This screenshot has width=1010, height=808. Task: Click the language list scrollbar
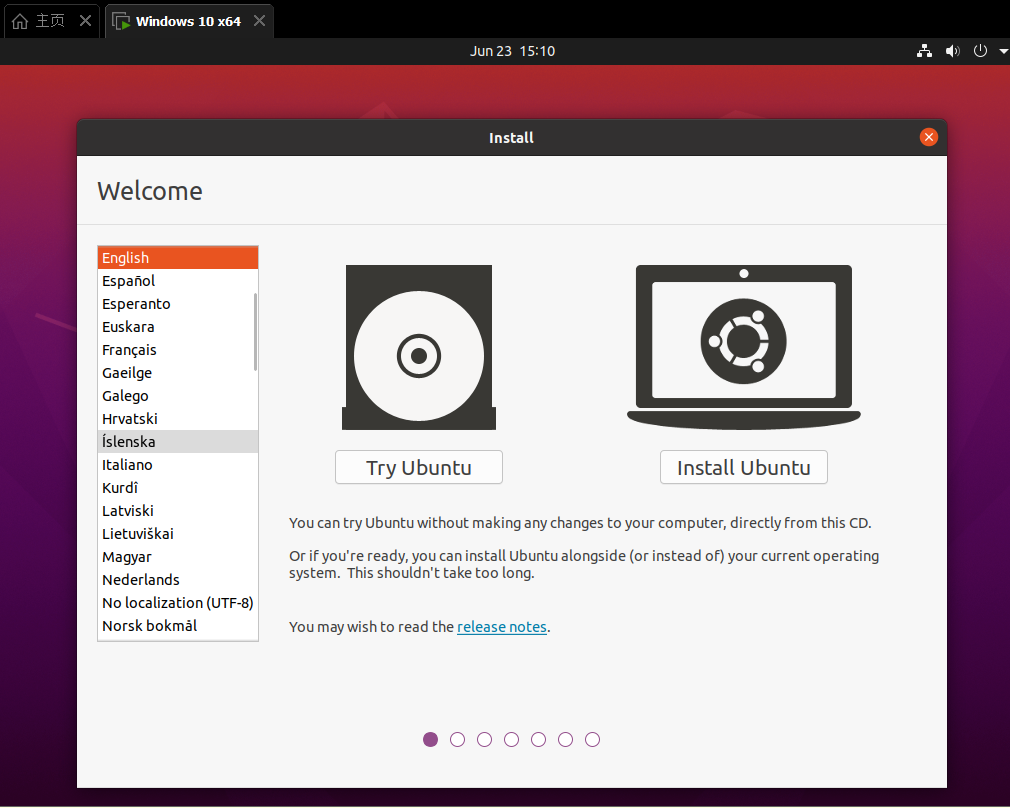pos(256,332)
